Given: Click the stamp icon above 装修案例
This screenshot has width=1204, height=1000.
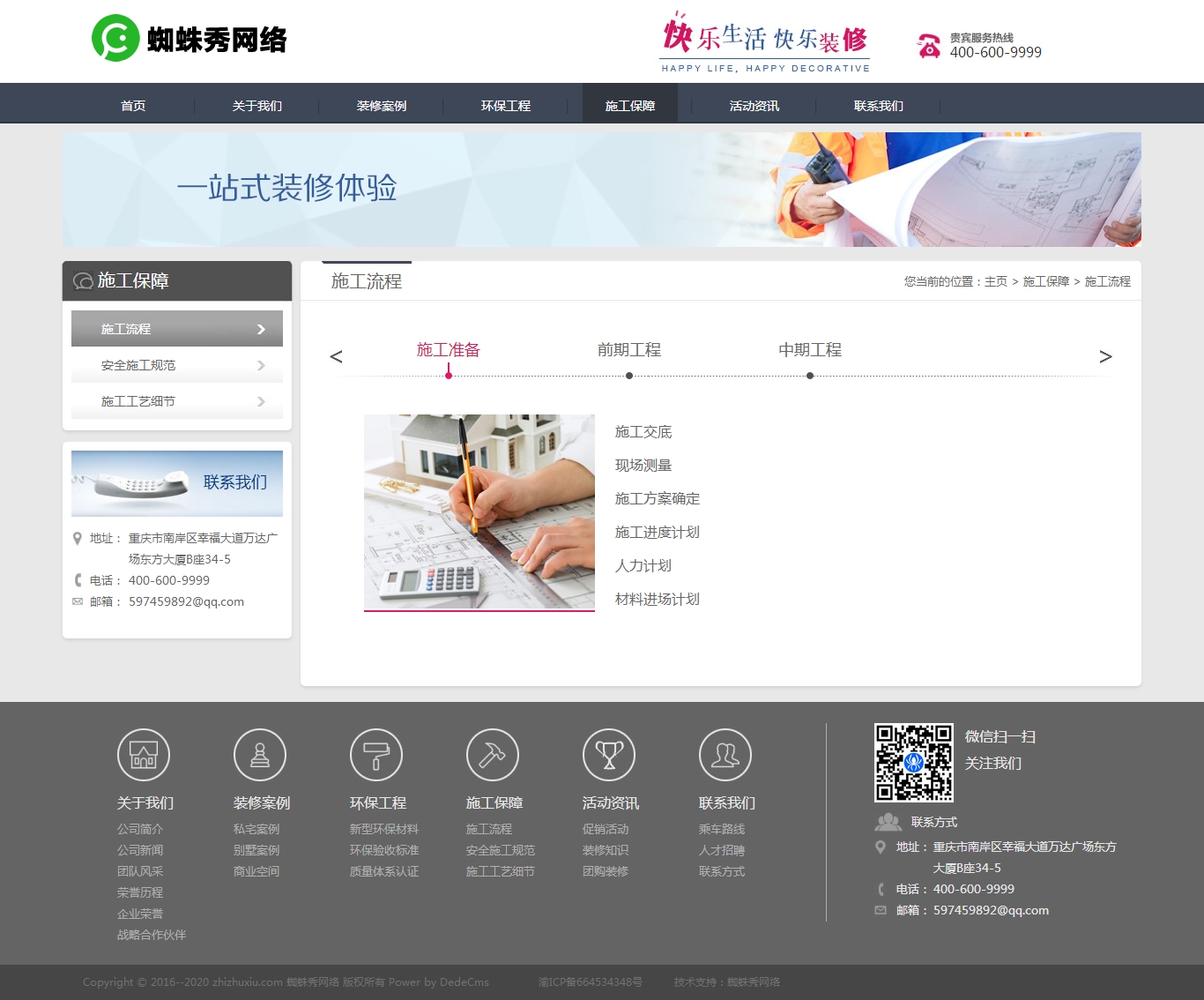Looking at the screenshot, I should coord(260,756).
